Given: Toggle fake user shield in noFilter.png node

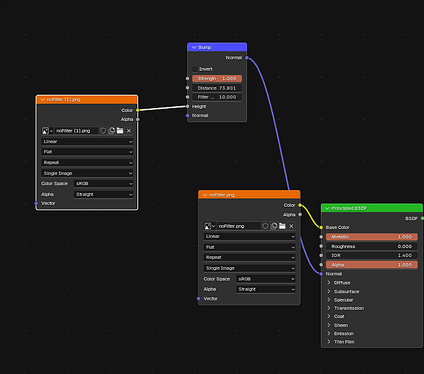Looking at the screenshot, I should 265,226.
